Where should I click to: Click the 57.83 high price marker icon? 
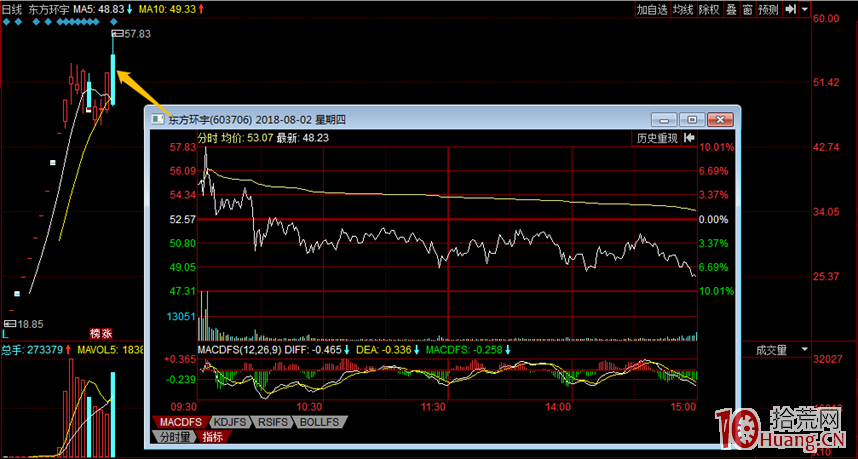coord(118,34)
